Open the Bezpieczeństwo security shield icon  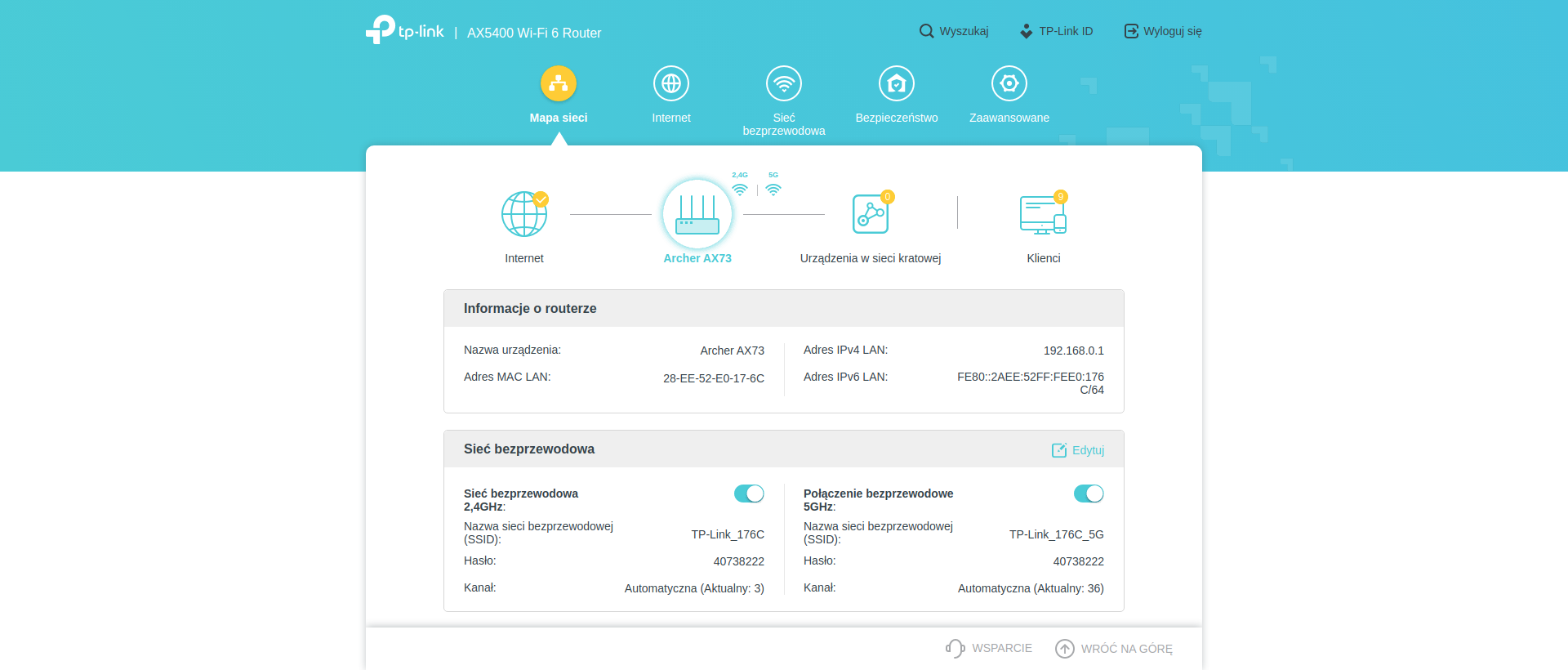pyautogui.click(x=897, y=83)
